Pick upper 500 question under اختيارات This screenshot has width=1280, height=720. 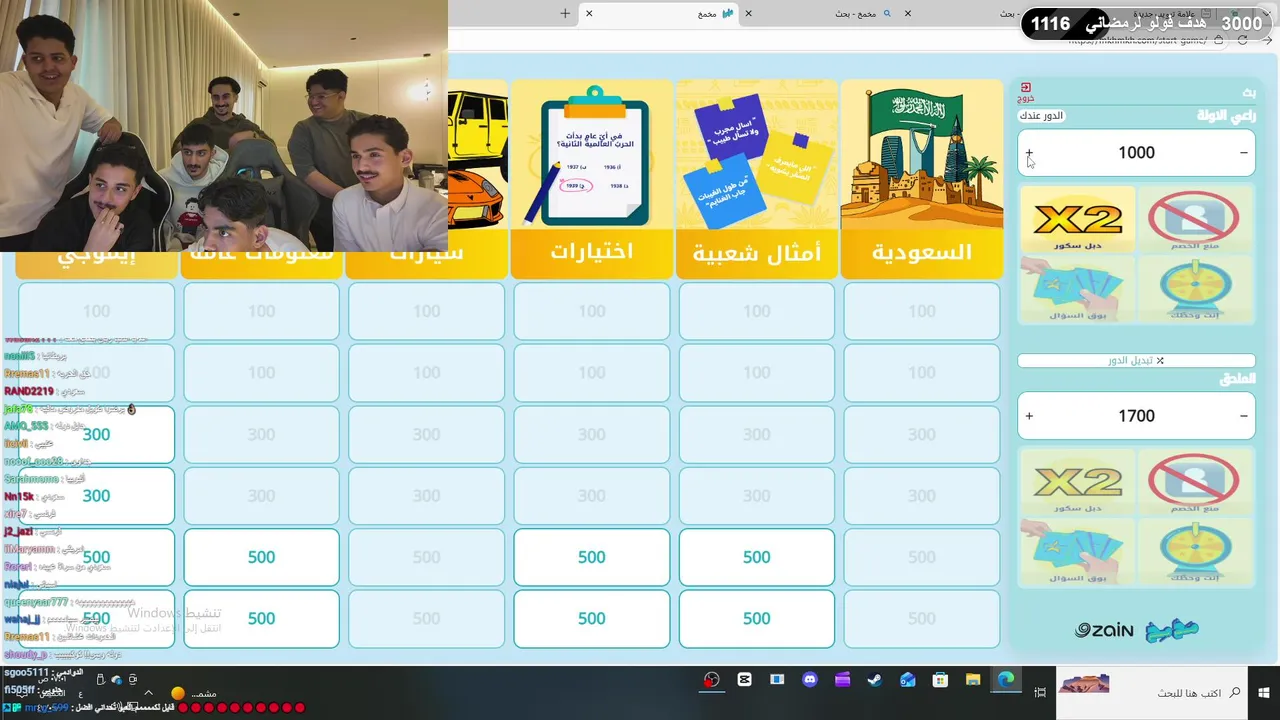pyautogui.click(x=591, y=557)
